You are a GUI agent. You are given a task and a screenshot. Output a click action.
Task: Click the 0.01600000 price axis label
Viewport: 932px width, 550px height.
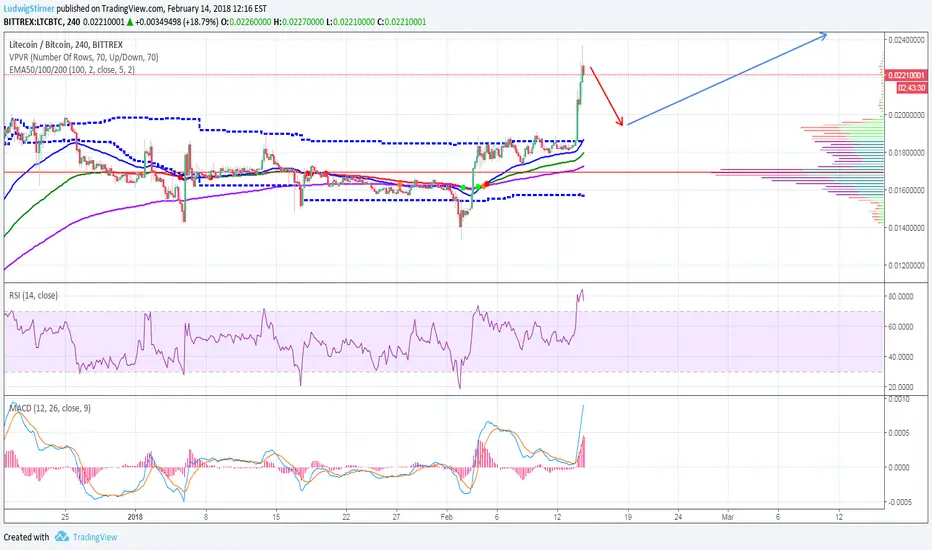[906, 190]
